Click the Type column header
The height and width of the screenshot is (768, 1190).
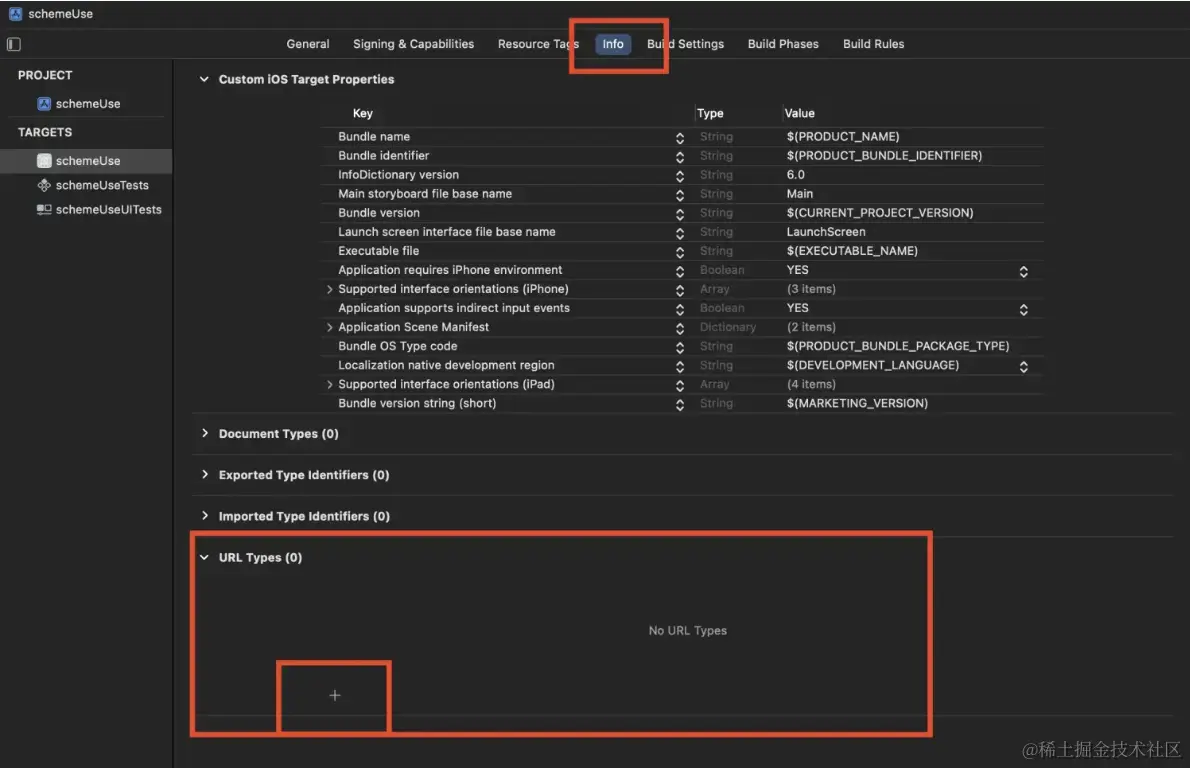(x=710, y=113)
